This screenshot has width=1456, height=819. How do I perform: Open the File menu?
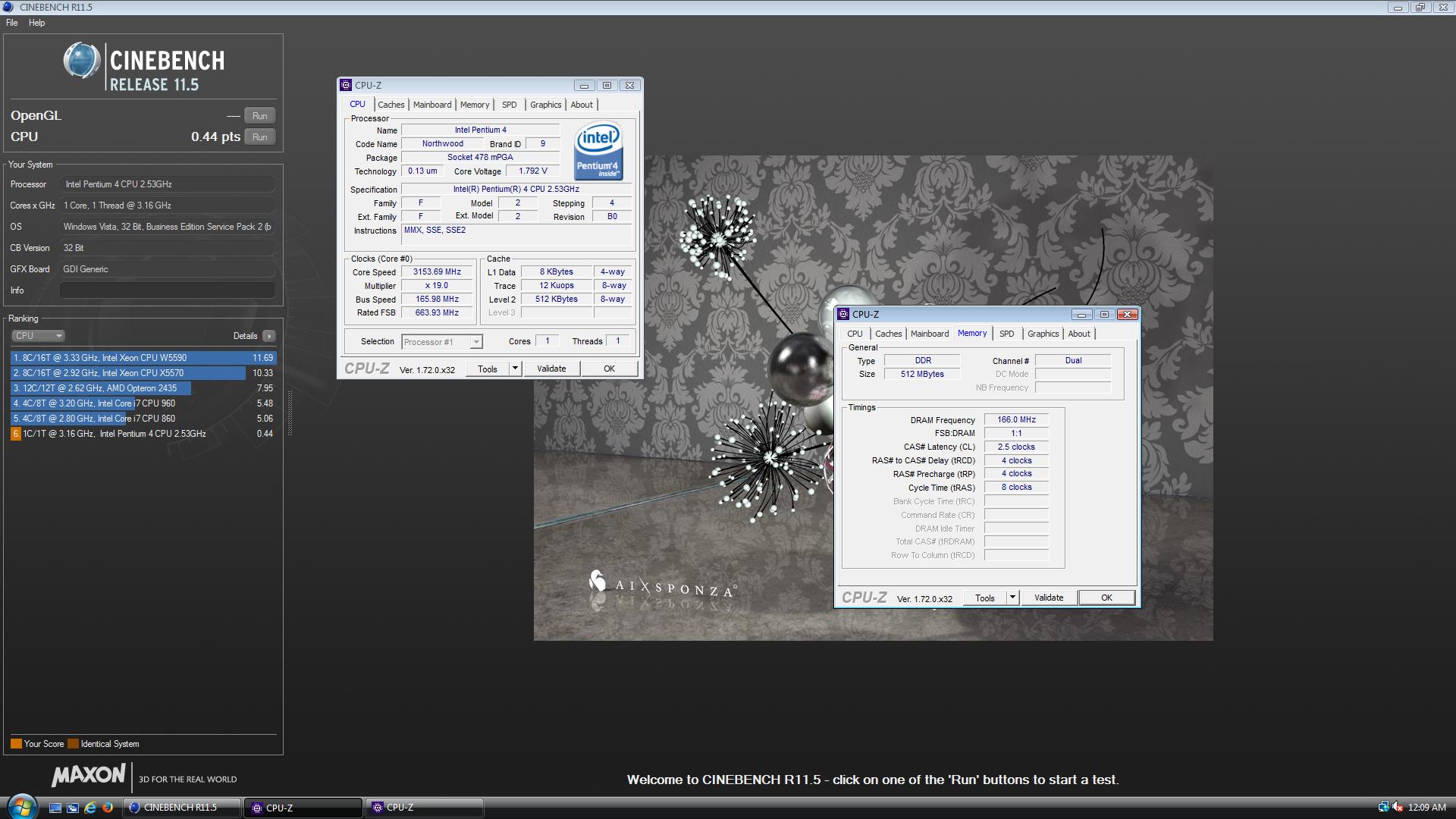click(12, 23)
